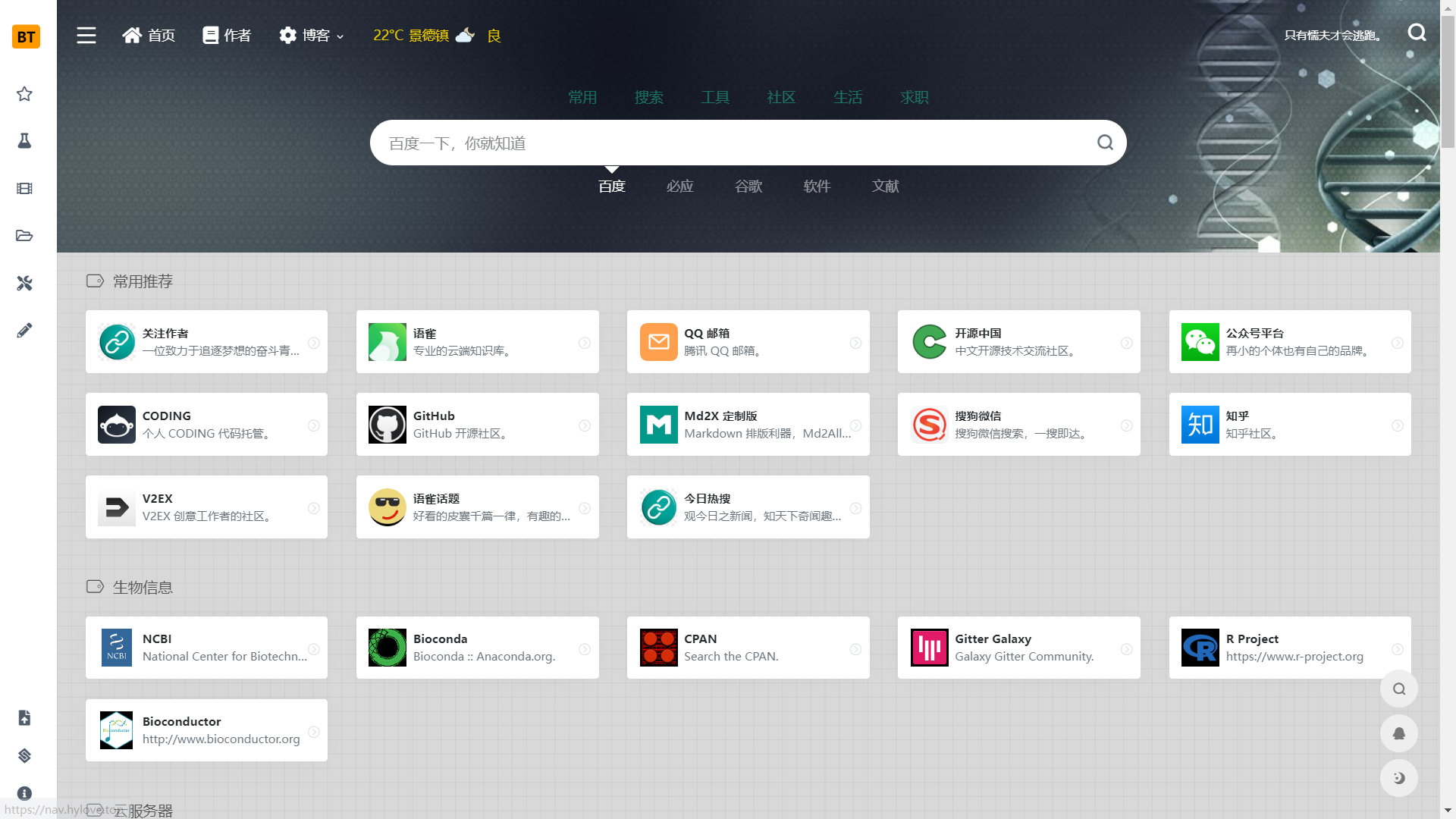
Task: Click the magnifier icon in top-right header
Action: tap(1417, 33)
